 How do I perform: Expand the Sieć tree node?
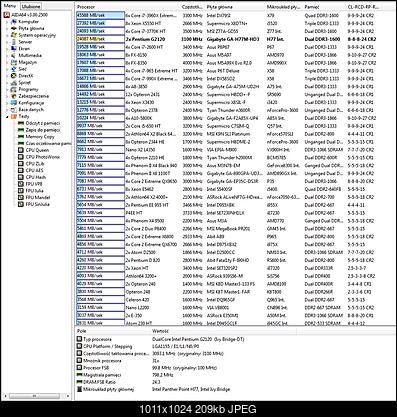(x=7, y=69)
